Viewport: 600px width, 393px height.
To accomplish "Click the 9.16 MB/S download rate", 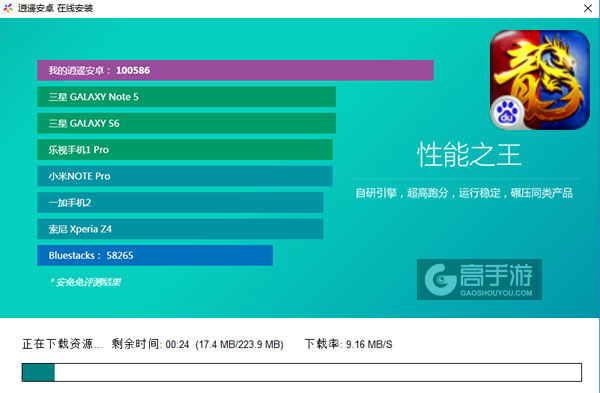I will click(369, 345).
